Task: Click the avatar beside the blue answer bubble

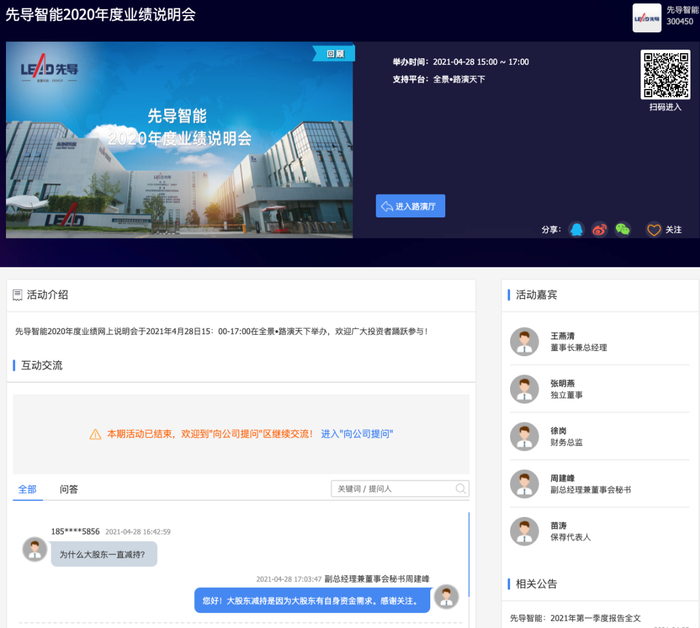Action: click(446, 596)
